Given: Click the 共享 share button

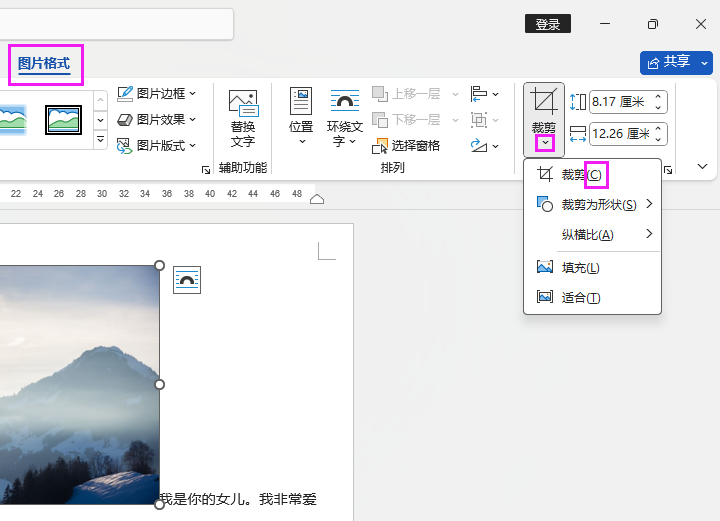Looking at the screenshot, I should coord(669,62).
